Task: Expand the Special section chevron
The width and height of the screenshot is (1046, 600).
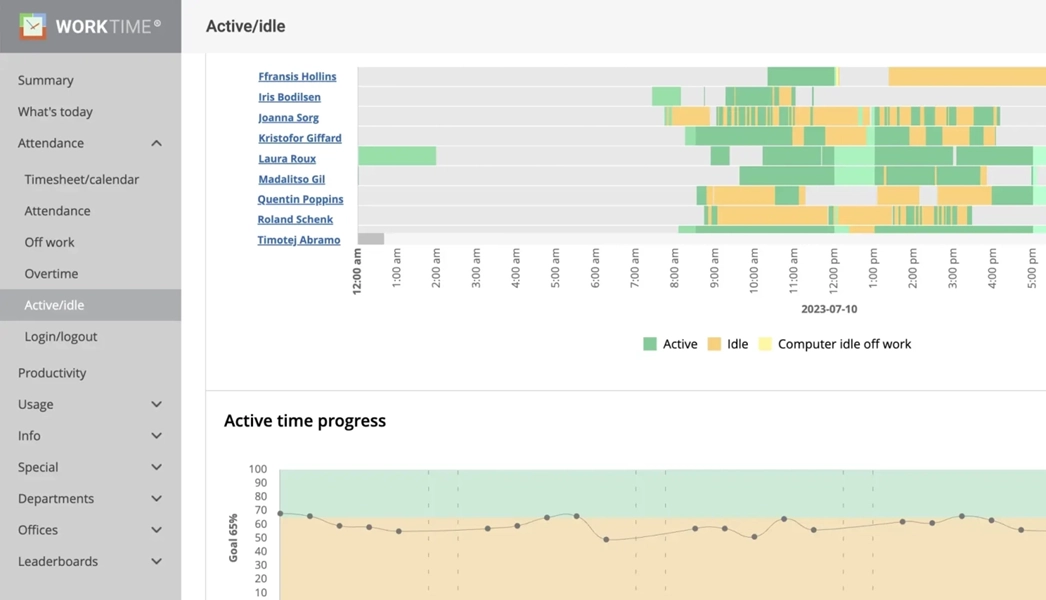Action: [x=156, y=467]
